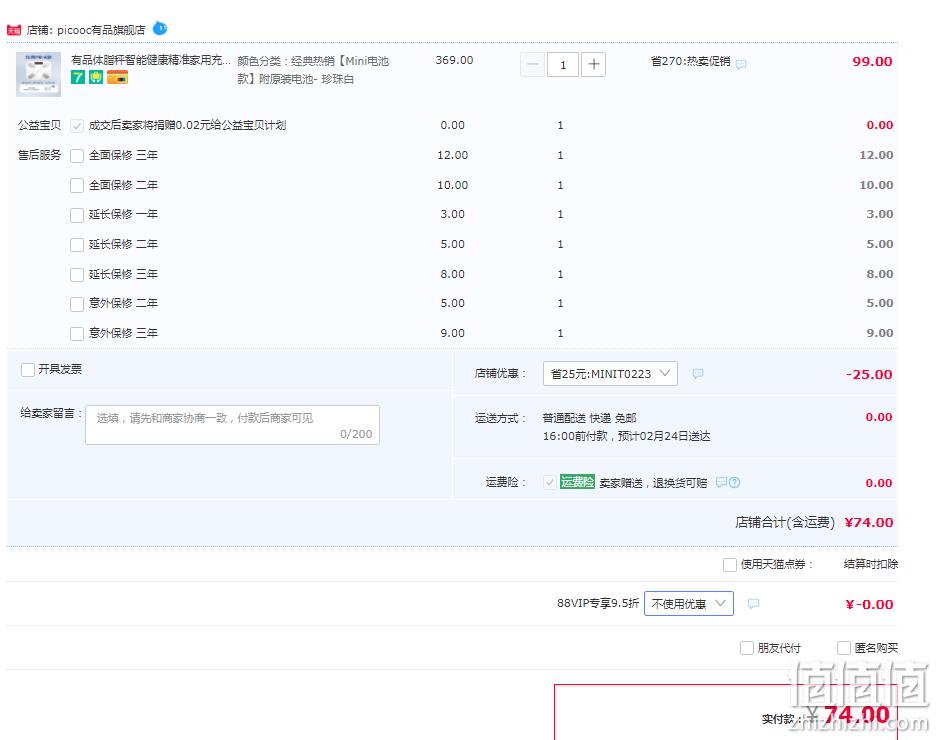This screenshot has width=938, height=740.
Task: Click the 9.00 price of 意外保修 三年
Action: (452, 333)
